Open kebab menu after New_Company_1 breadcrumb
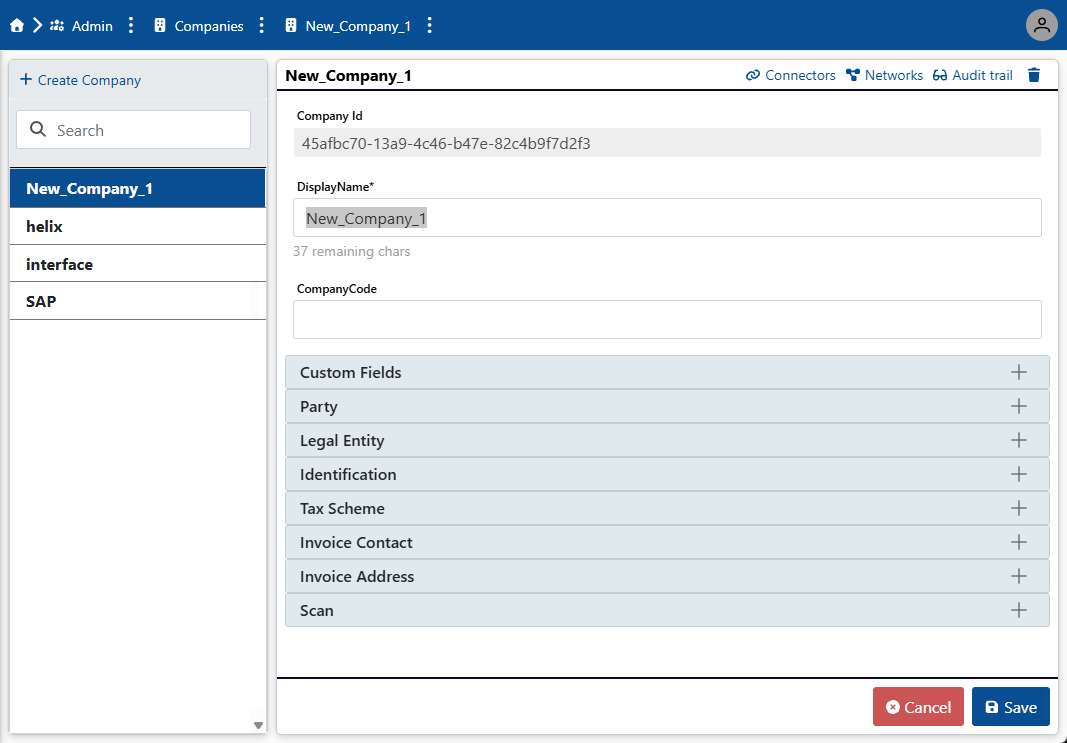This screenshot has height=743, width=1067. coord(430,26)
